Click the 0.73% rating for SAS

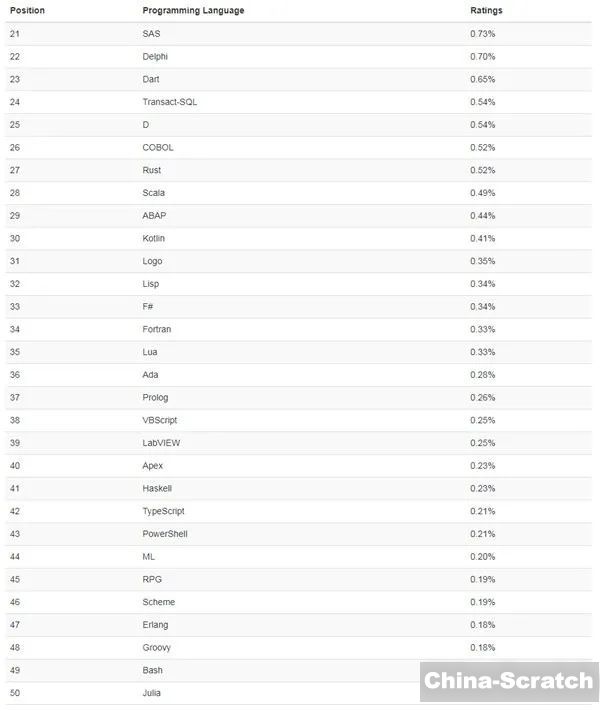click(482, 34)
